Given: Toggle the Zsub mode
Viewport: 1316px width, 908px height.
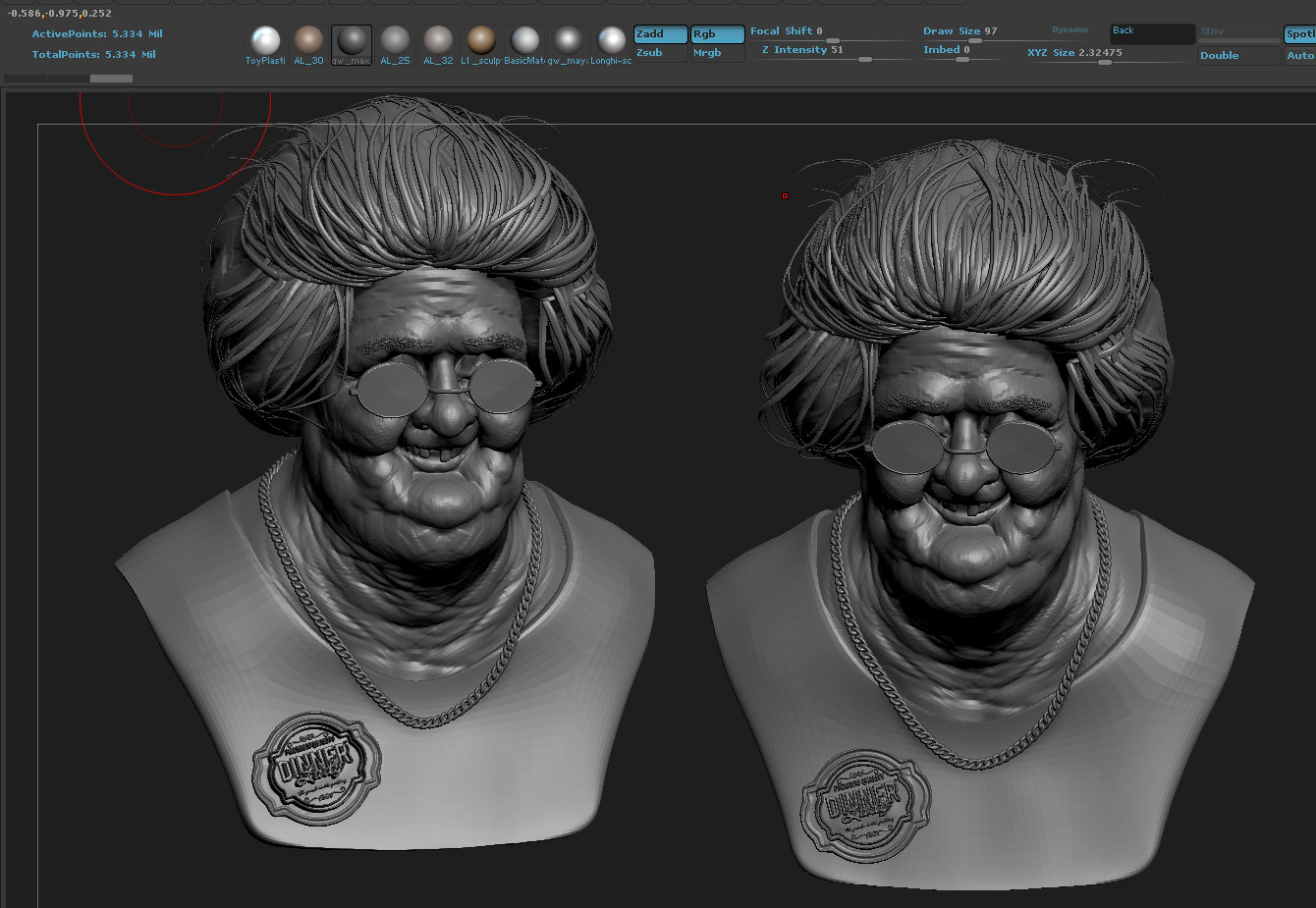Looking at the screenshot, I should pyautogui.click(x=661, y=53).
